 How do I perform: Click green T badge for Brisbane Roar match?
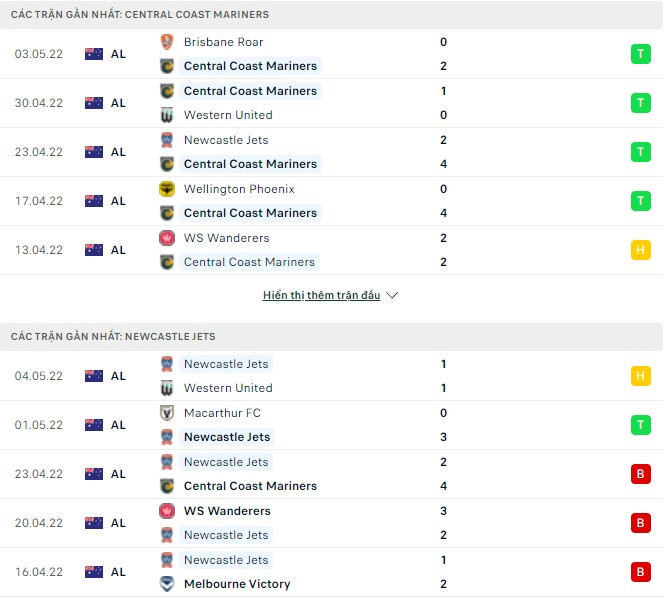pos(640,54)
